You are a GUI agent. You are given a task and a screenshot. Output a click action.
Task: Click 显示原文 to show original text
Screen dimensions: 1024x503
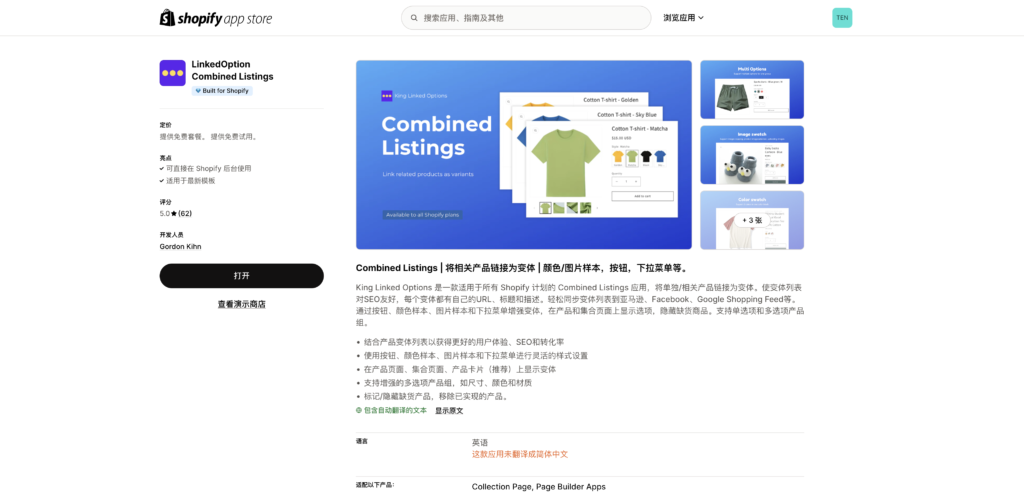(449, 411)
